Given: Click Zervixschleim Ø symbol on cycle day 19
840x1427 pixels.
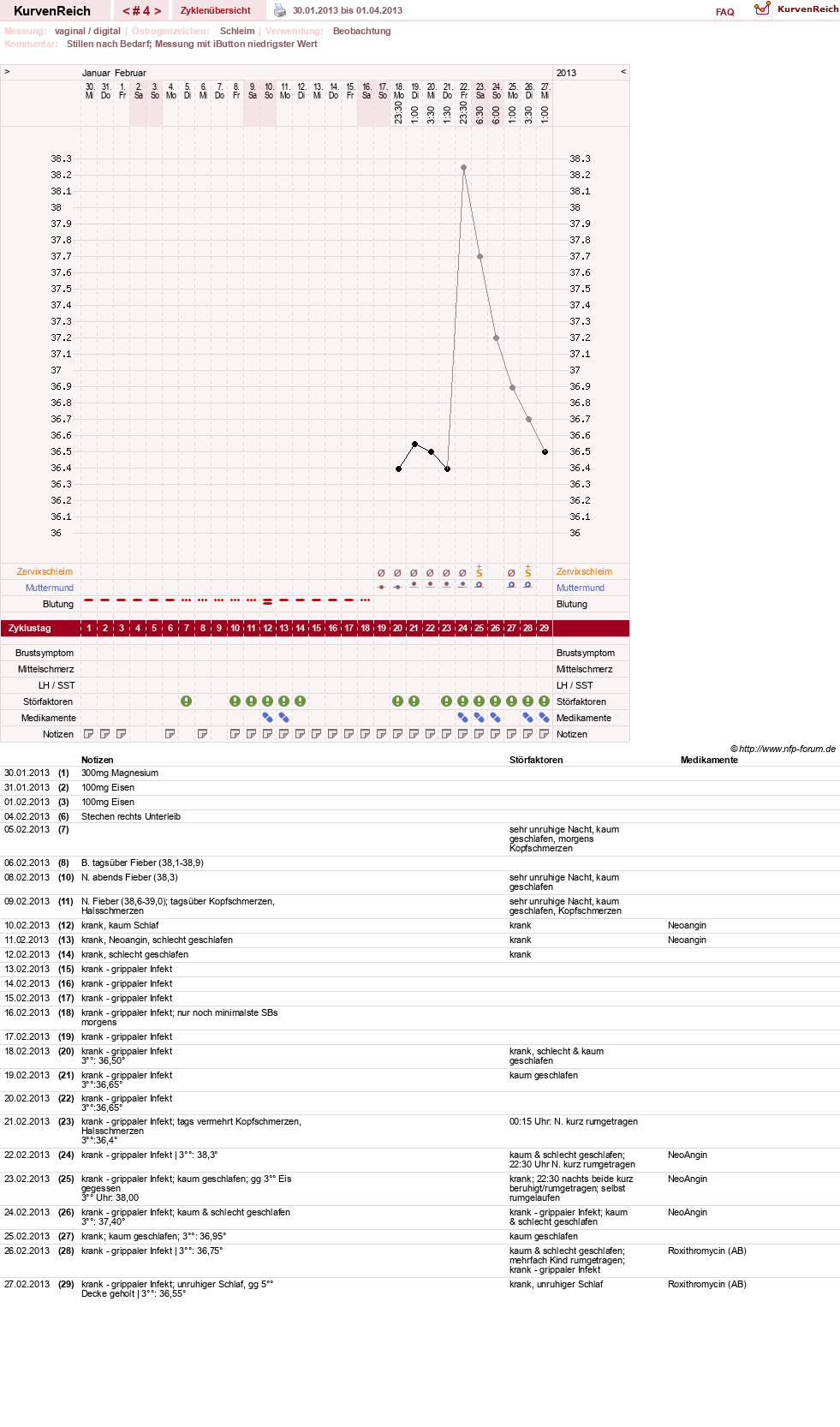Looking at the screenshot, I should (x=382, y=573).
